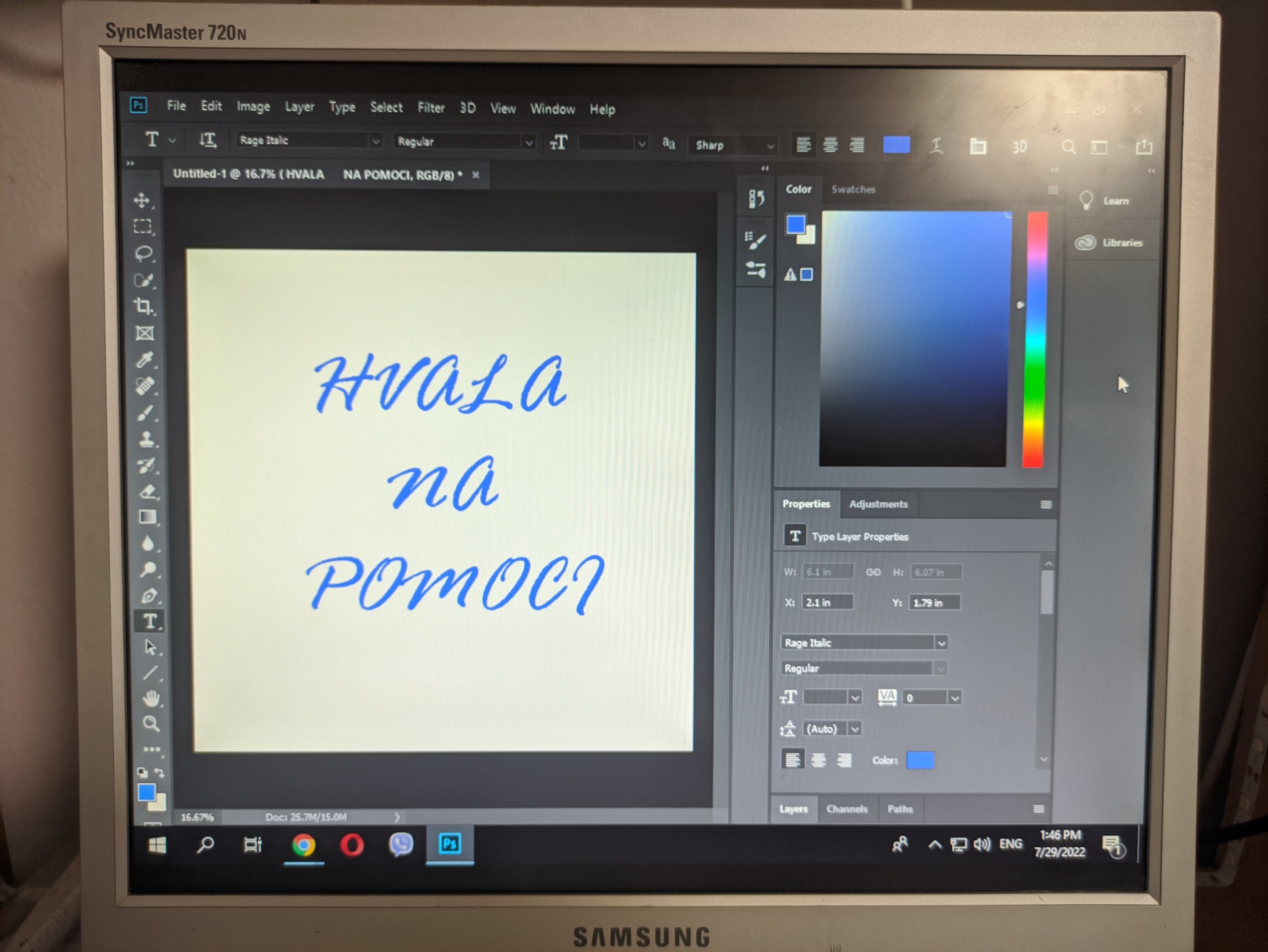The height and width of the screenshot is (952, 1268).
Task: Select the Eraser tool
Action: [x=148, y=492]
